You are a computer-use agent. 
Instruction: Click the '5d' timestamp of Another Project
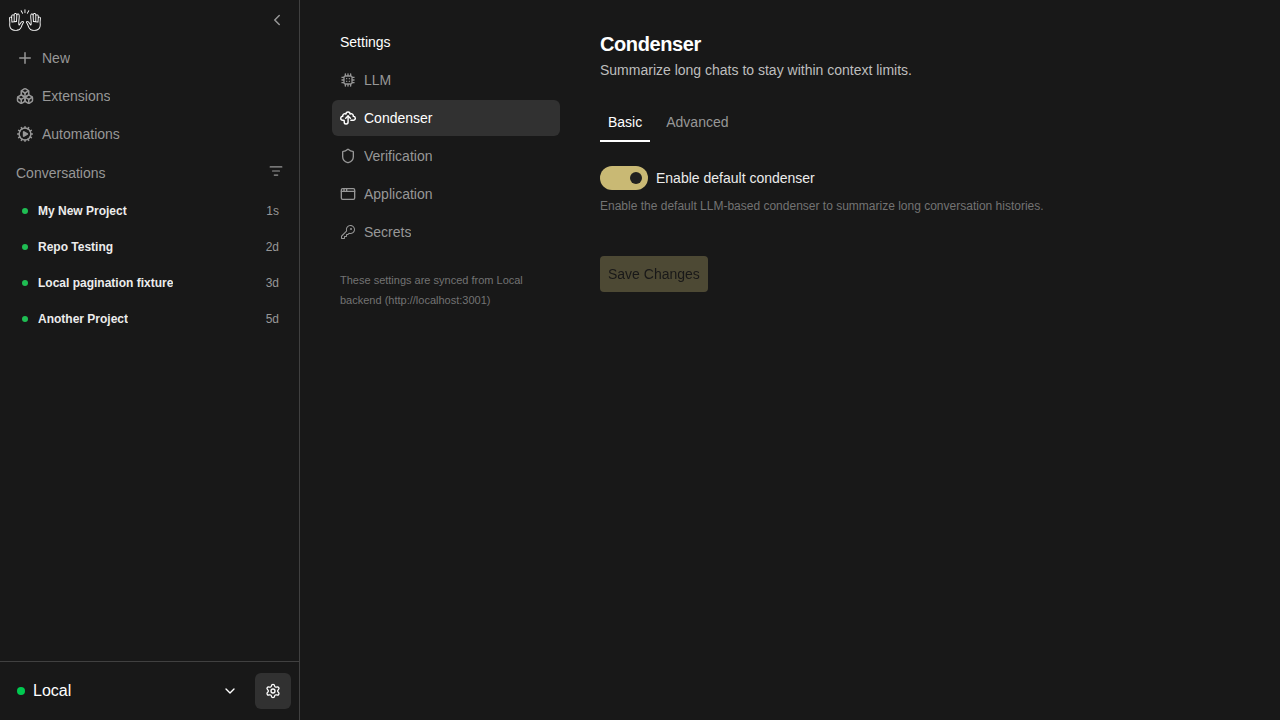(x=272, y=319)
